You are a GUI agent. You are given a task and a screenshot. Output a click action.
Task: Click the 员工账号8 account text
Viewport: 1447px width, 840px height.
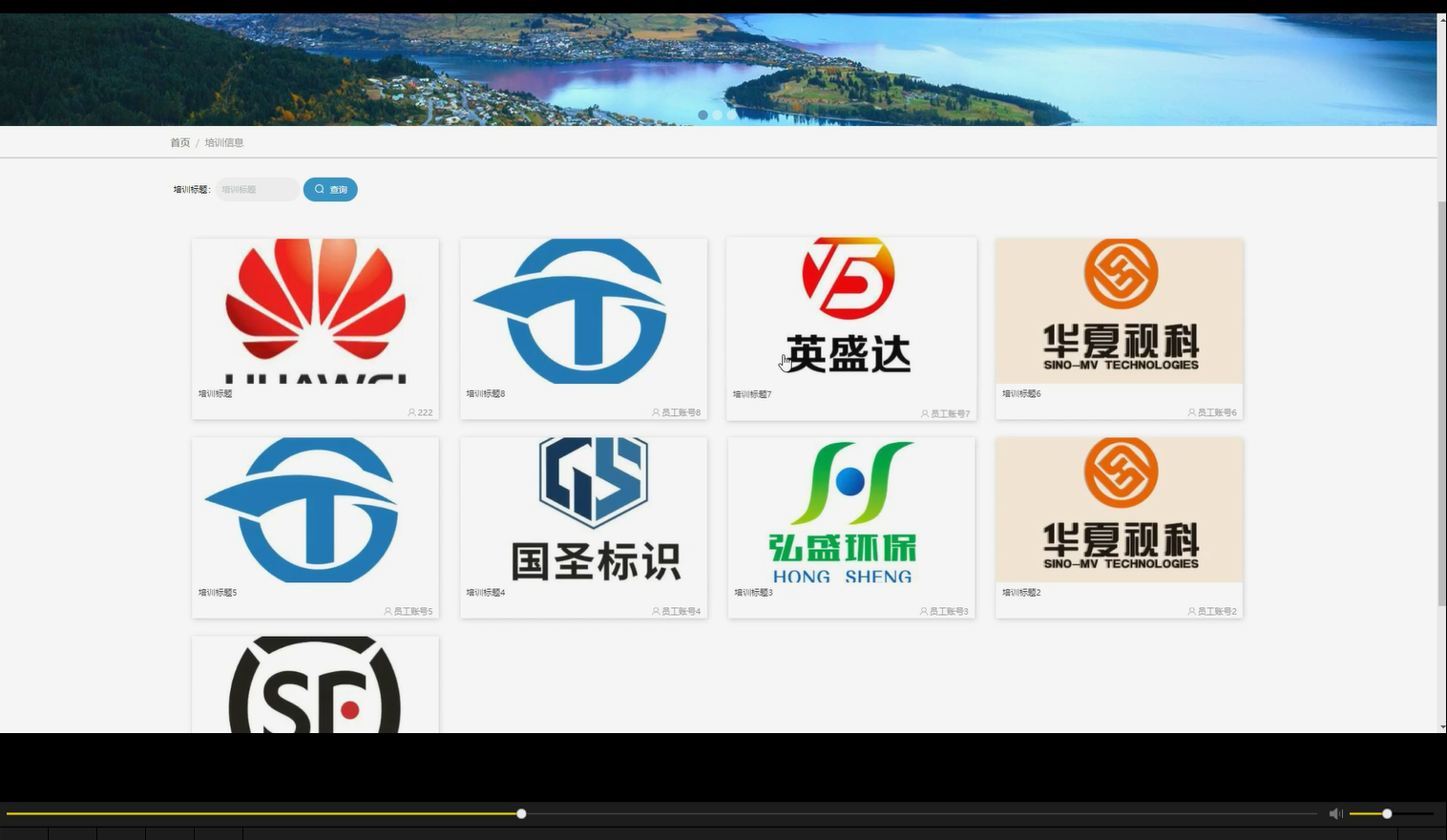coord(682,412)
